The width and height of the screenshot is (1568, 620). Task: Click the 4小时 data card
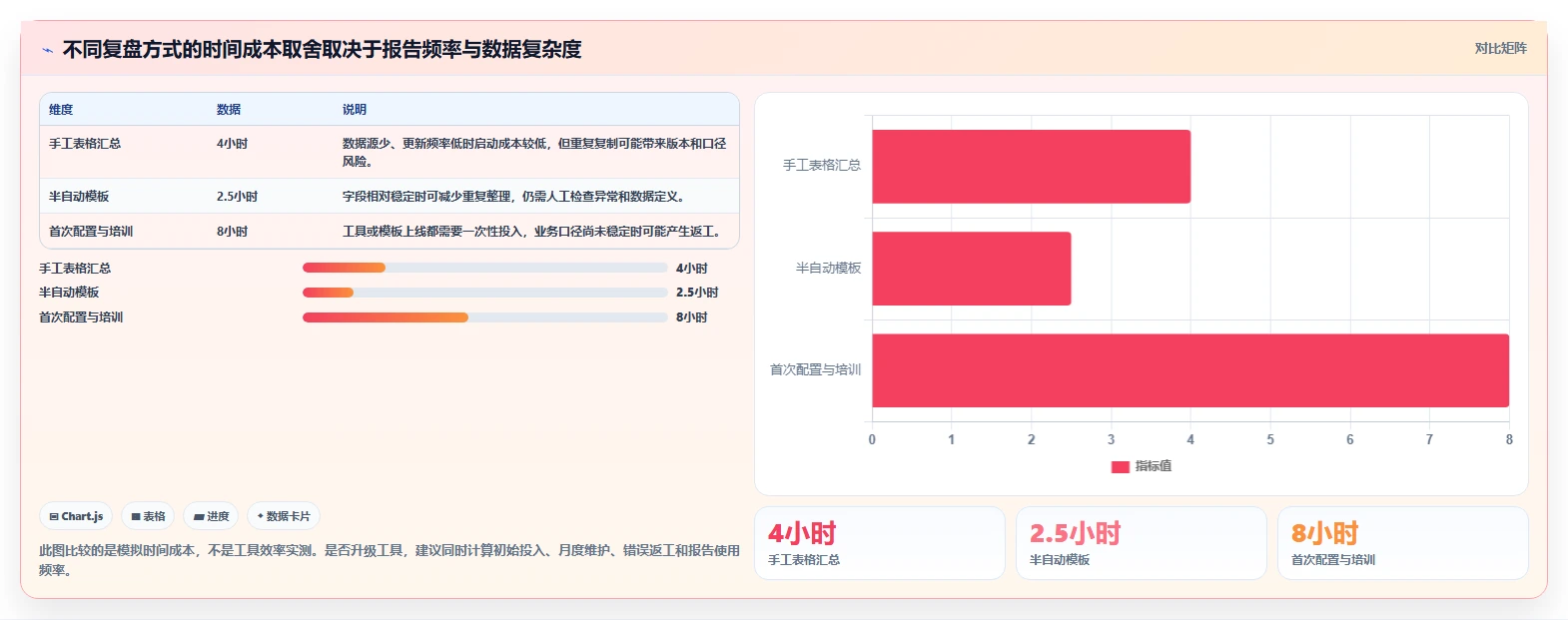pyautogui.click(x=880, y=543)
